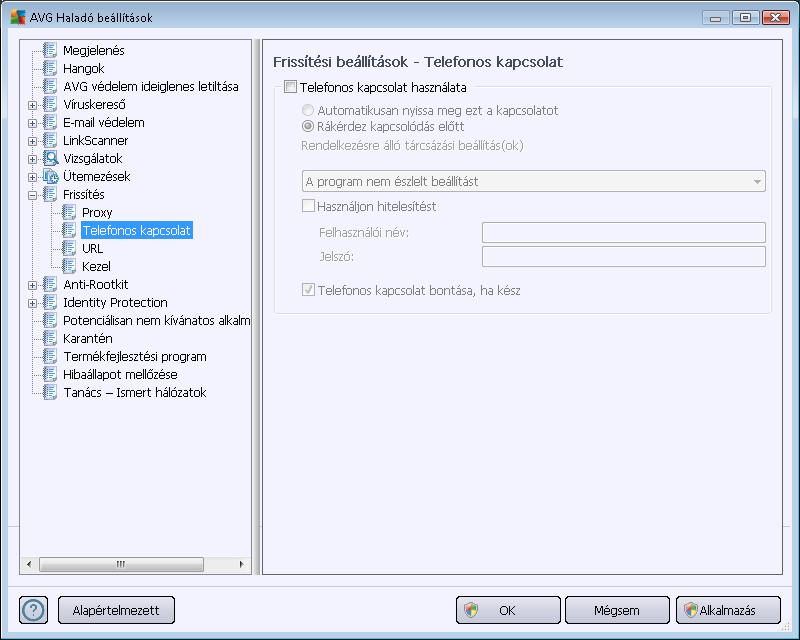Click the Termékfejlesztési program icon
800x640 pixels.
[x=50, y=356]
